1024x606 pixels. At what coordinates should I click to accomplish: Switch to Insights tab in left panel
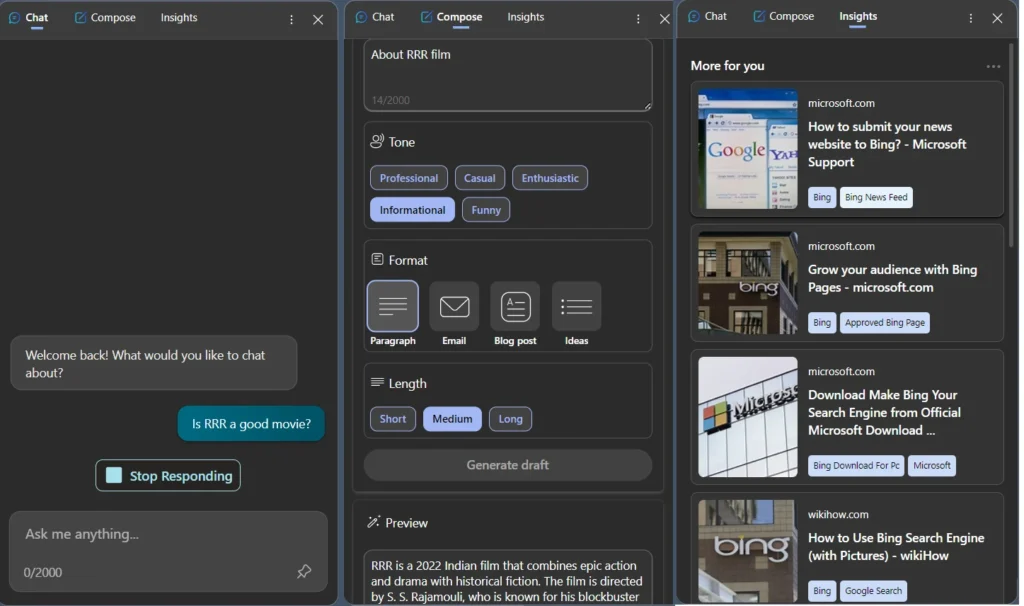pos(179,18)
